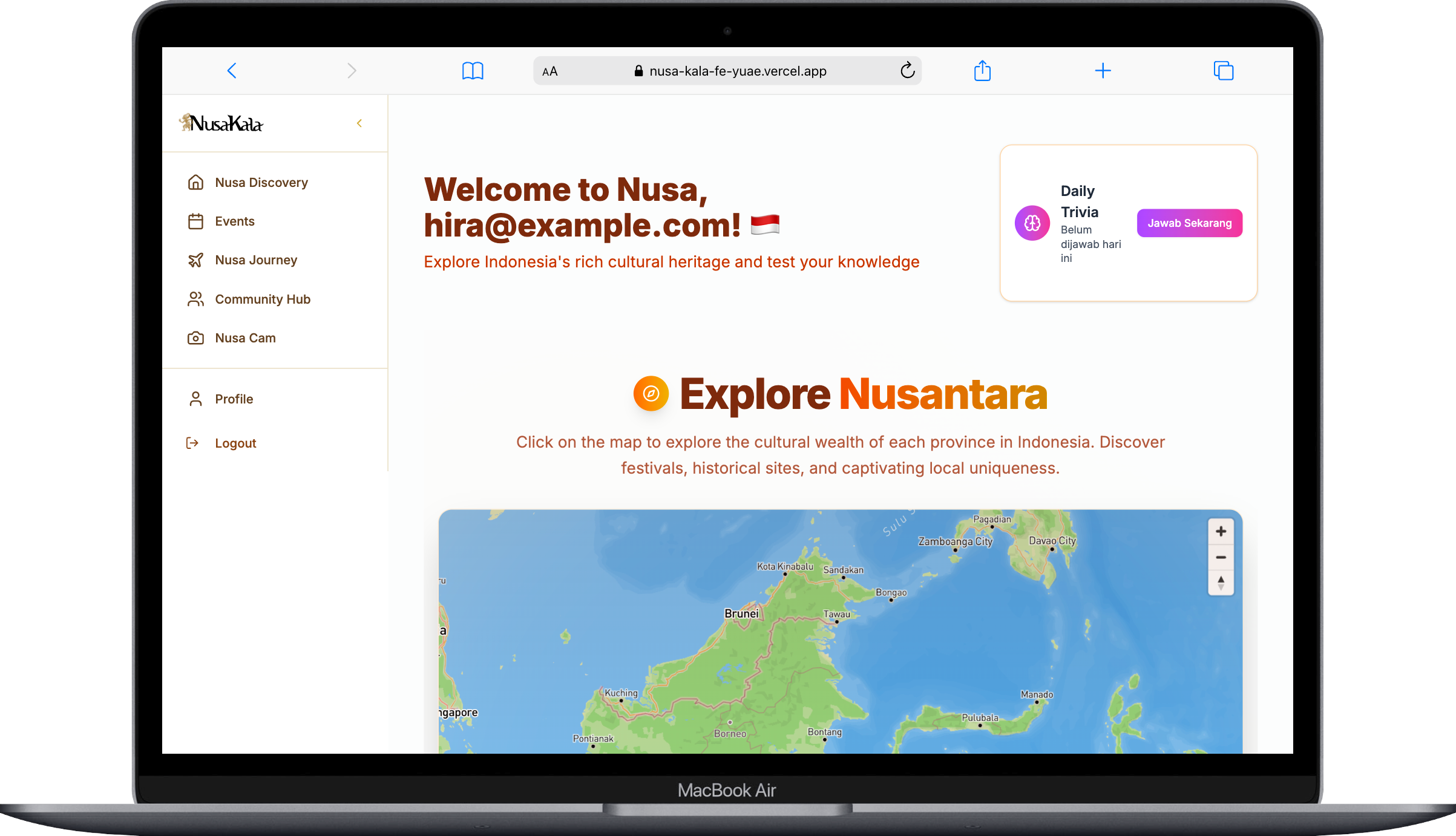Click the Safari back arrow
The width and height of the screenshot is (1456, 836).
[232, 71]
